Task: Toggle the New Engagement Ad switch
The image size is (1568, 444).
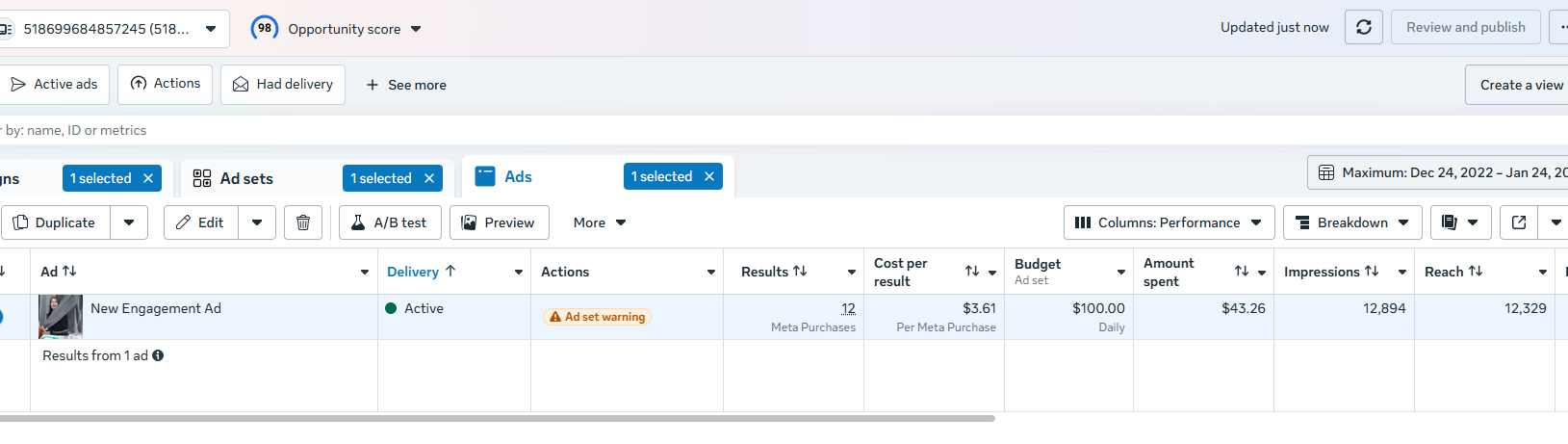Action: 1,316
